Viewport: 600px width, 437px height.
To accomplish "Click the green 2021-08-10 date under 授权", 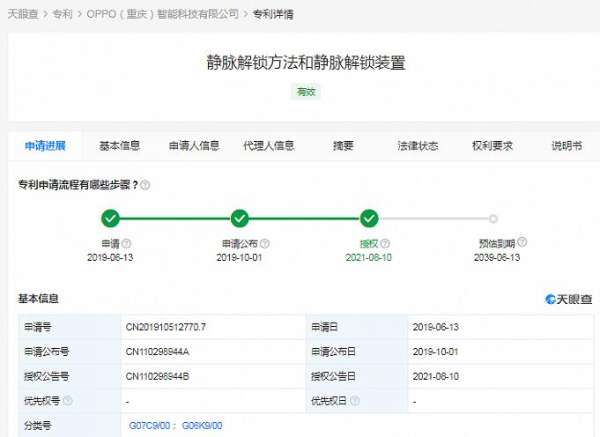I will (368, 258).
